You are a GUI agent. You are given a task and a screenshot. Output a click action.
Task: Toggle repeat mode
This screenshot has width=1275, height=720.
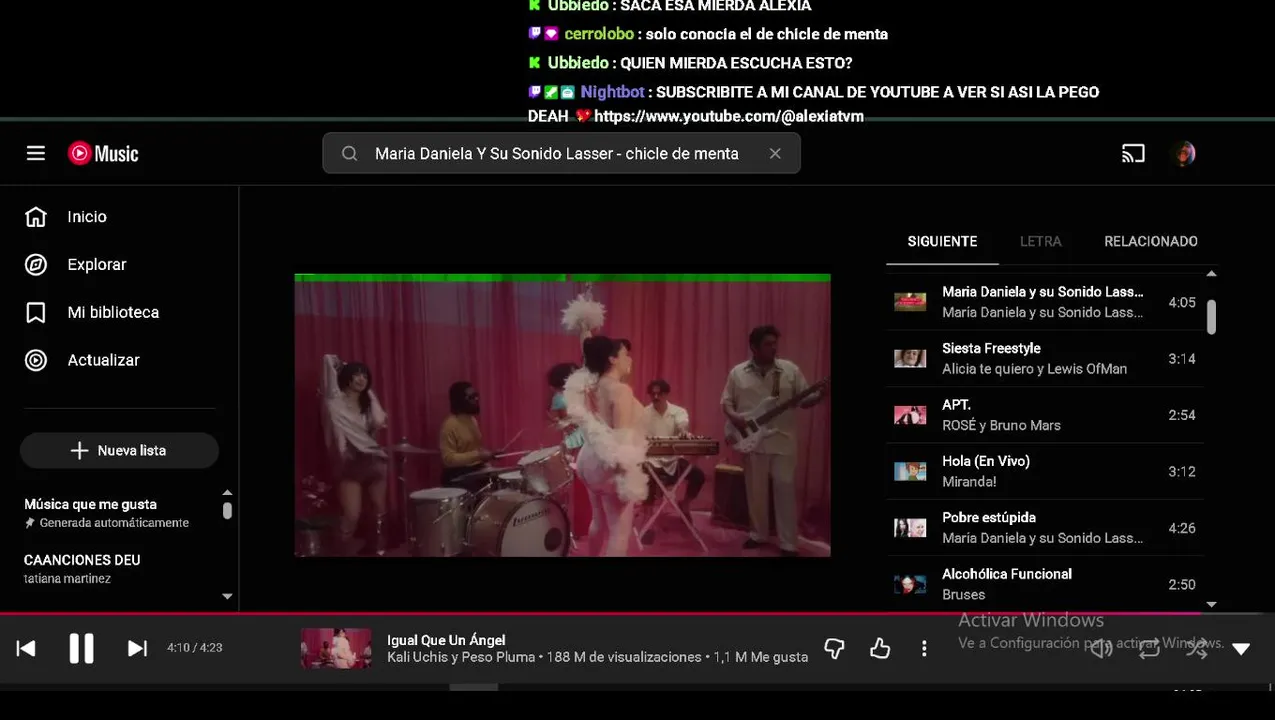click(x=1149, y=649)
